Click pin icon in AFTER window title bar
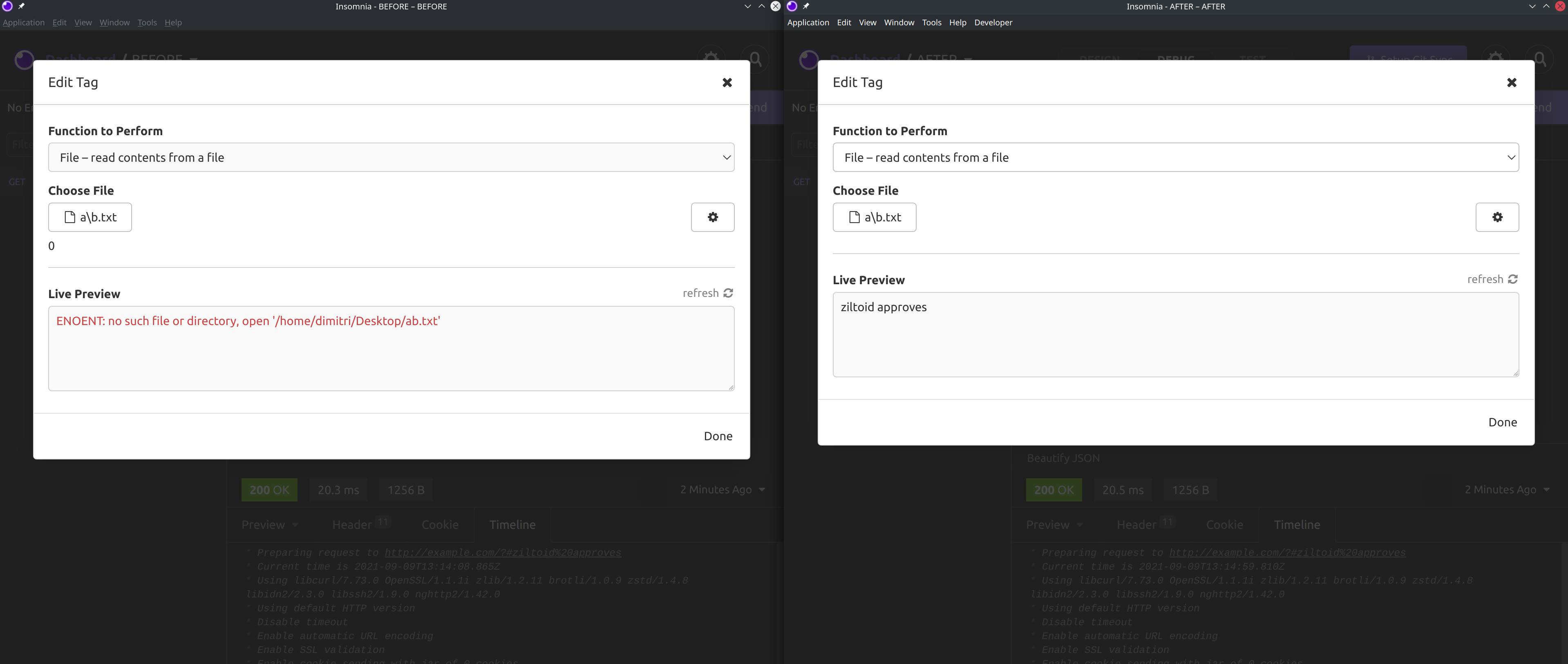 coord(806,6)
